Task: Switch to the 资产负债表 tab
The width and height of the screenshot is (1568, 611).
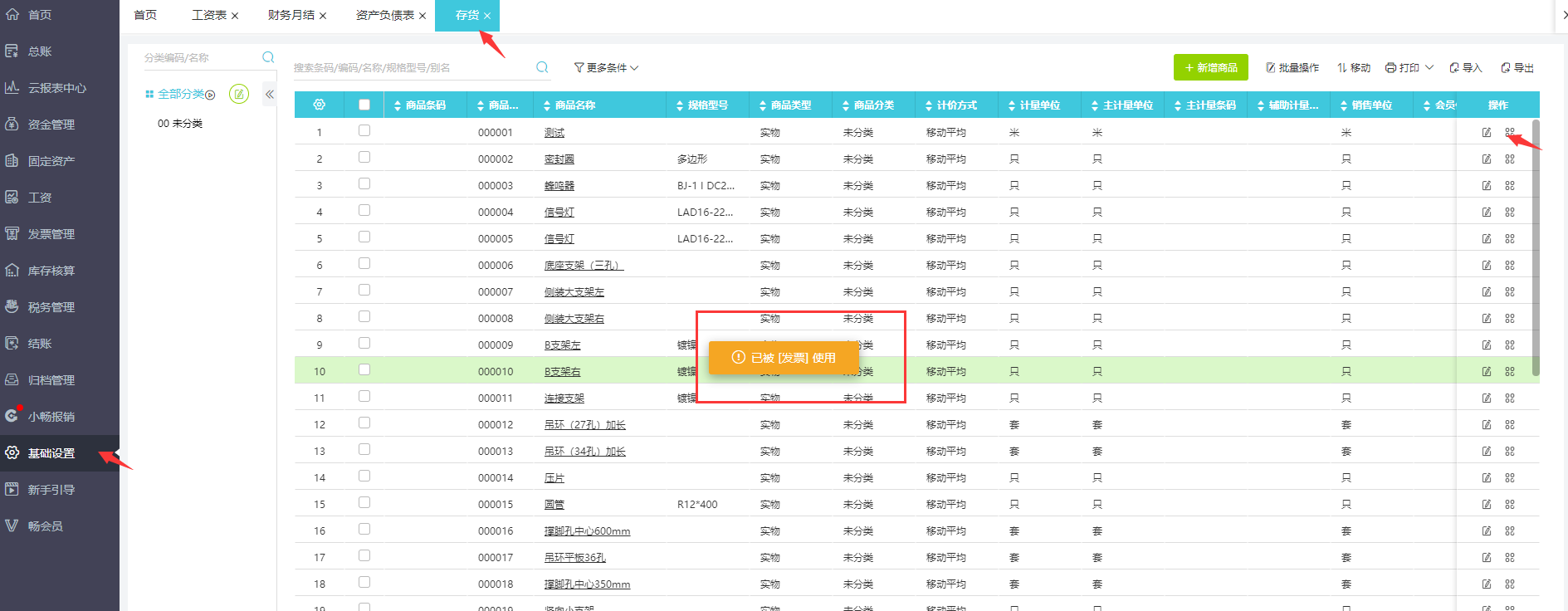Action: coord(384,15)
